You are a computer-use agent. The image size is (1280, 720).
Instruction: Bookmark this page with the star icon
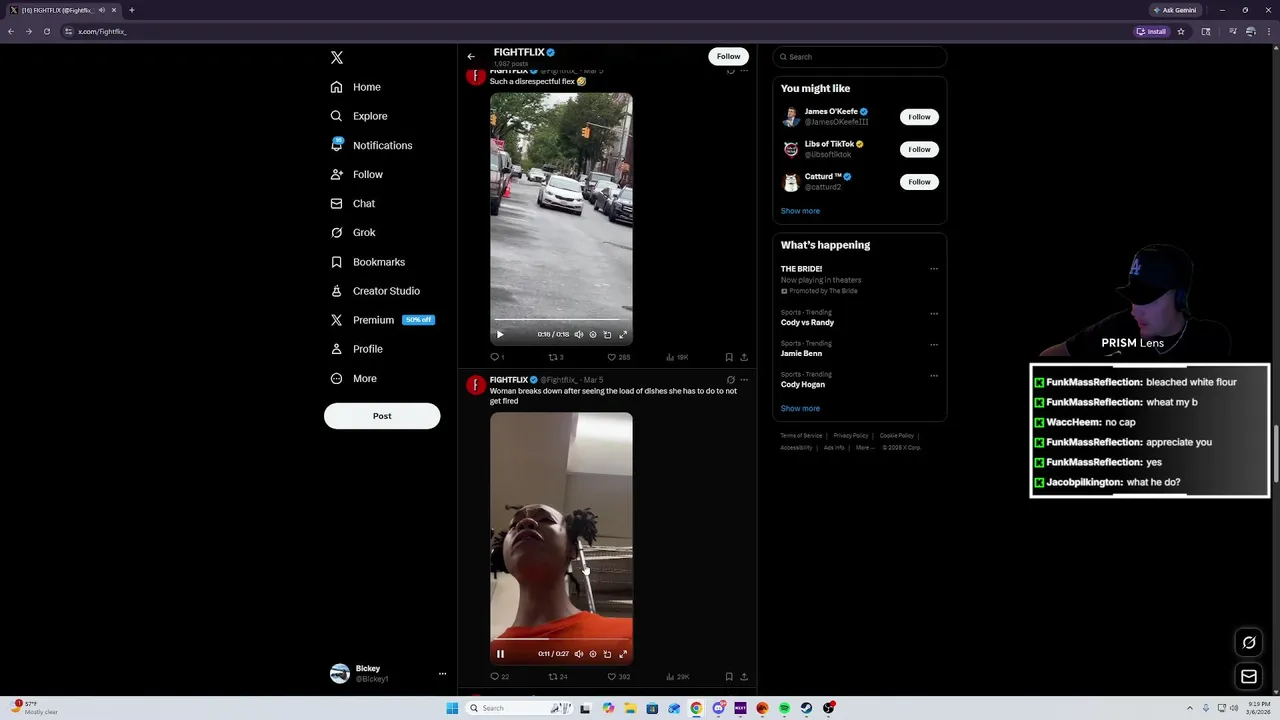1181,31
